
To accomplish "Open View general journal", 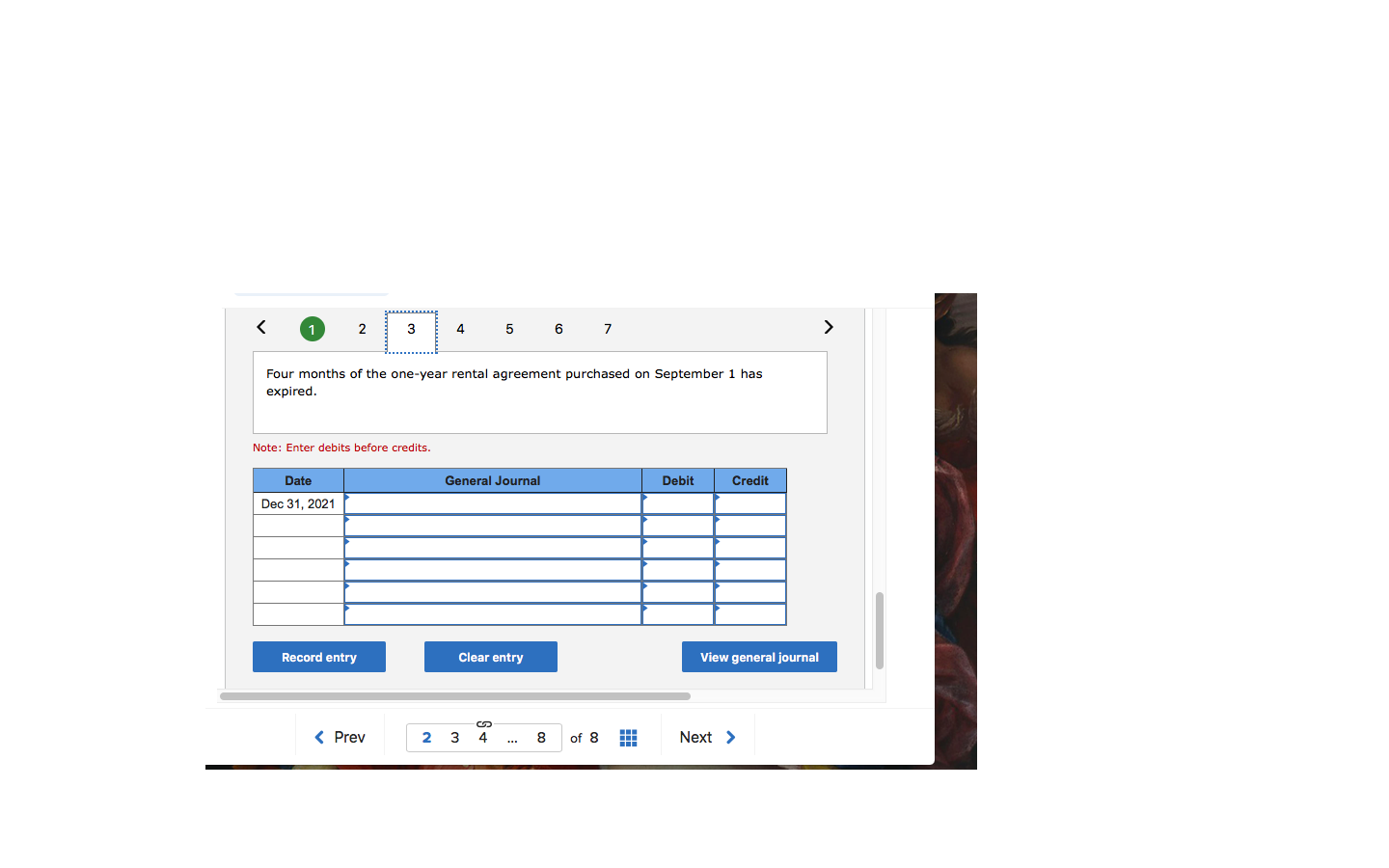I will click(x=759, y=657).
